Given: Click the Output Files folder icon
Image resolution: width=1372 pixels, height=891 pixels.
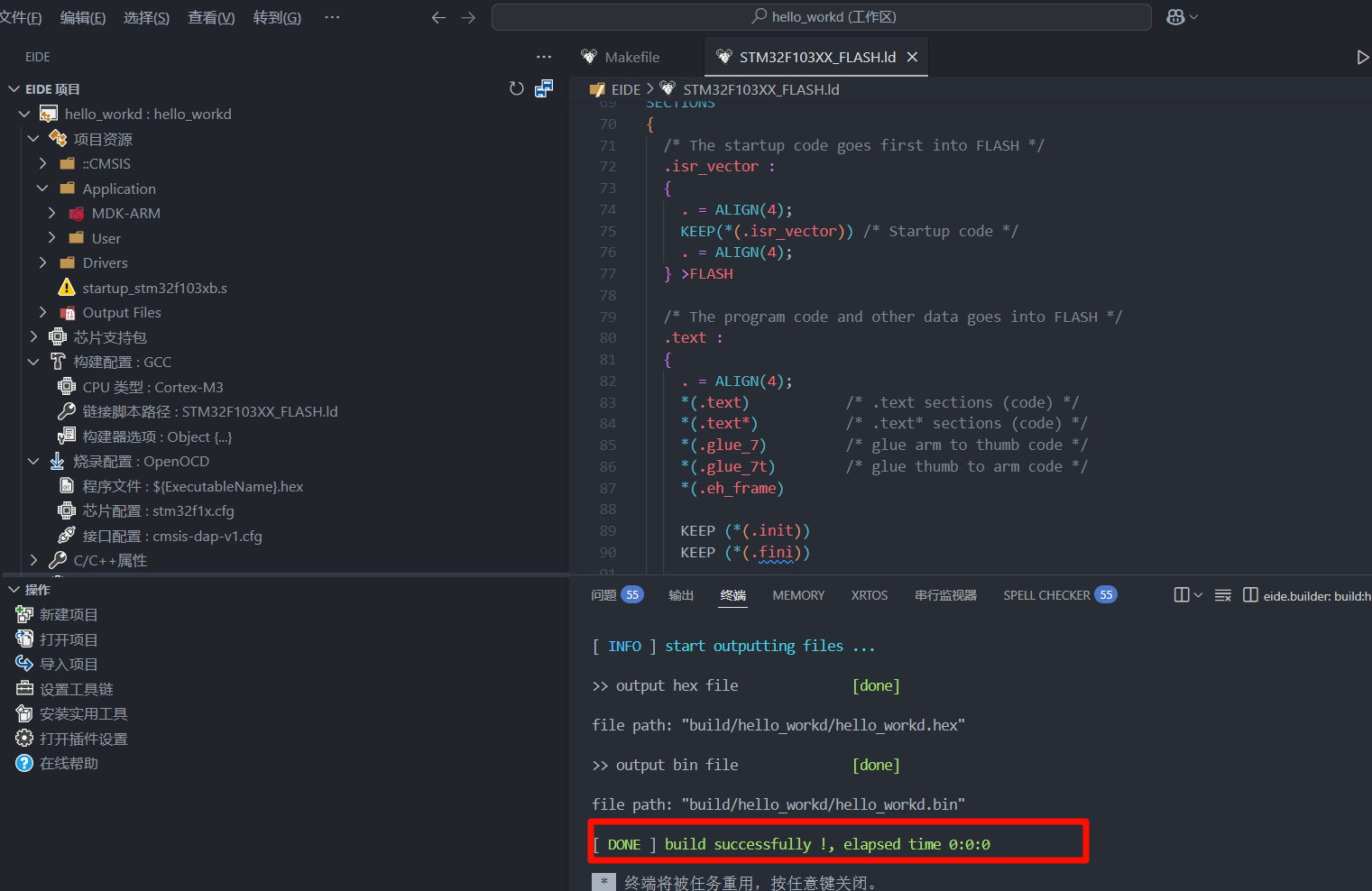Looking at the screenshot, I should tap(67, 313).
